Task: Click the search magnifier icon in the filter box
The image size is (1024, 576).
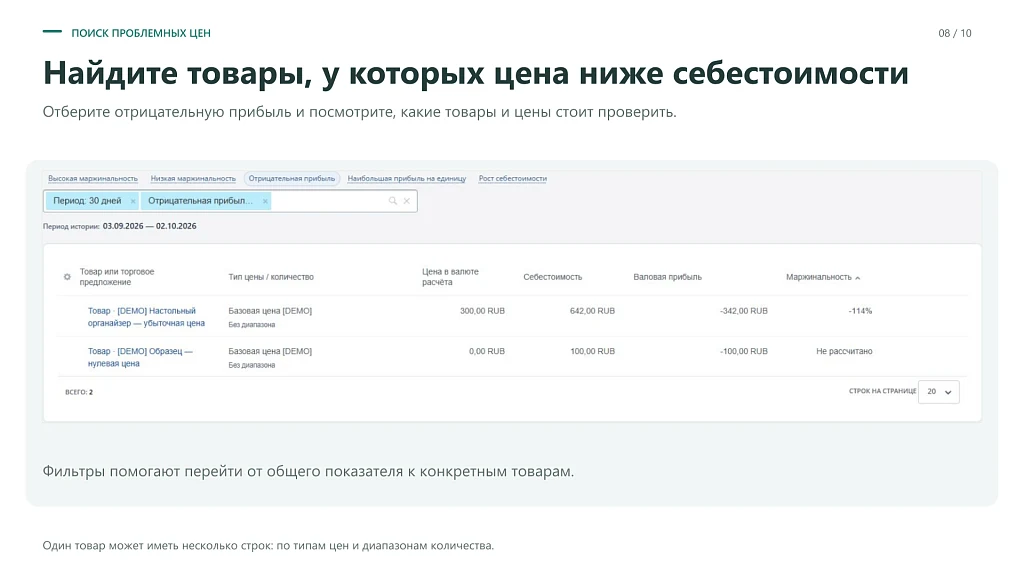Action: [392, 201]
